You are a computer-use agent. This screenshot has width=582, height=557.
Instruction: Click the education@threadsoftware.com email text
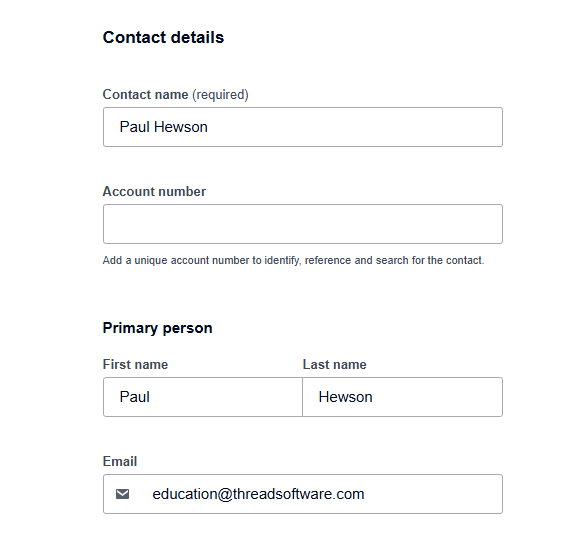coord(258,494)
